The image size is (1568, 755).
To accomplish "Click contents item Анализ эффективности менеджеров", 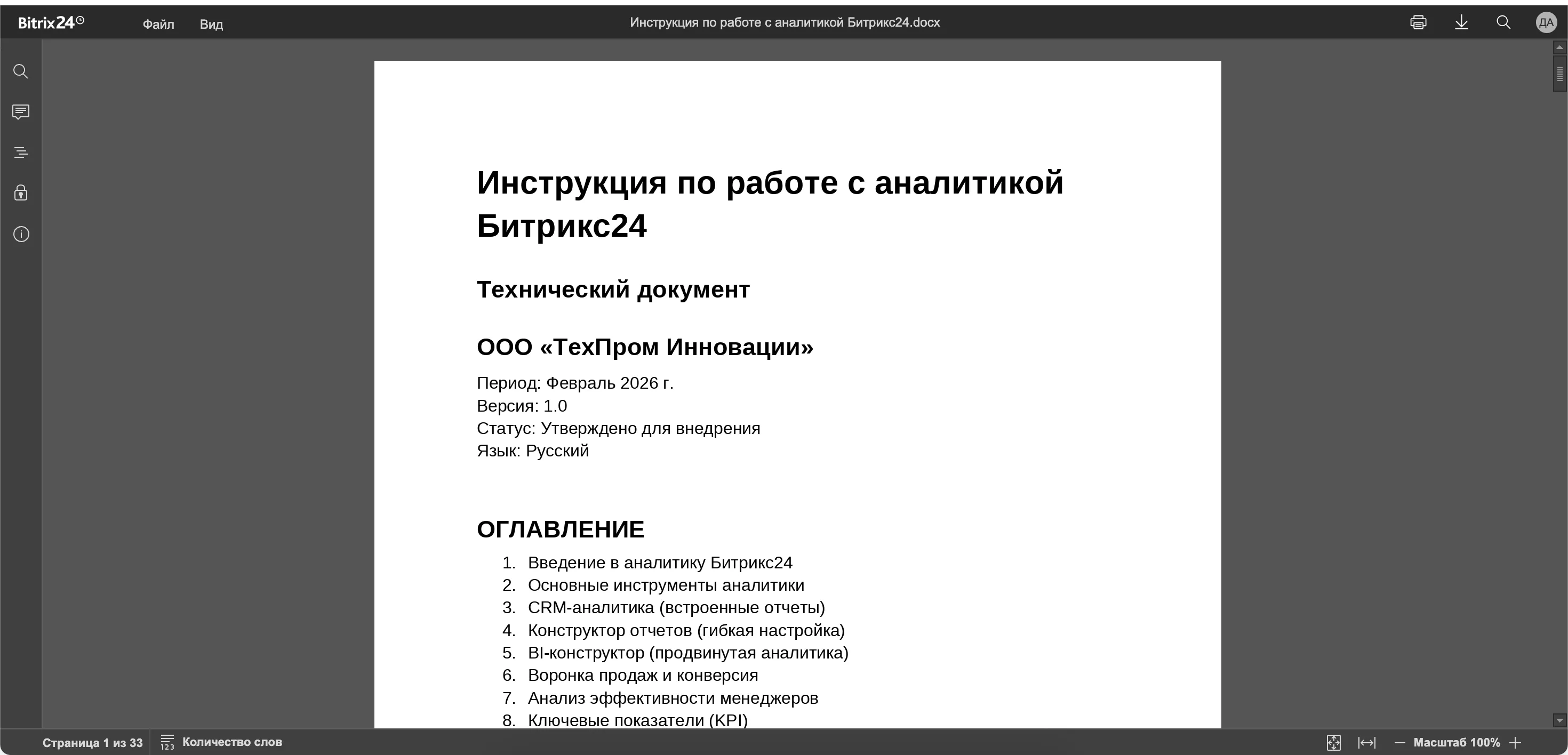I will [x=673, y=698].
